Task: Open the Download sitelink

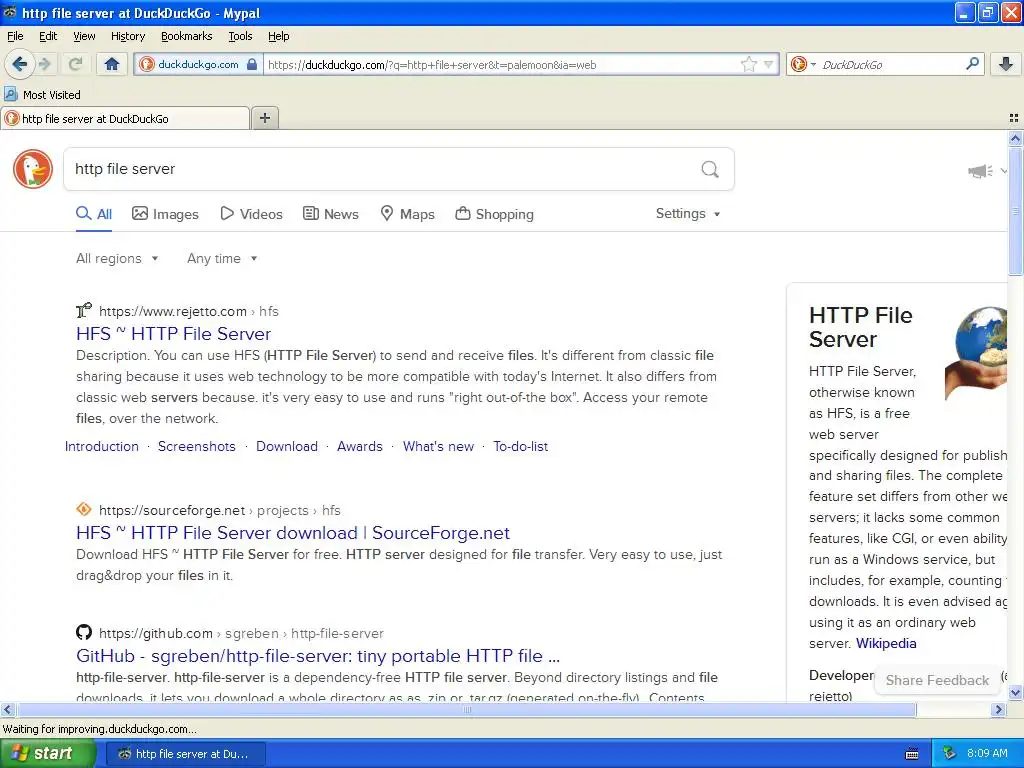Action: click(x=287, y=447)
